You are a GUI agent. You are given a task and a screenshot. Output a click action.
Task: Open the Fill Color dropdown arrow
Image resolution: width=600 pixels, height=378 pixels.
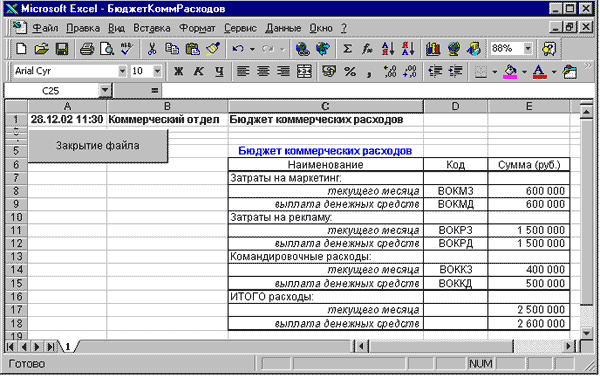(524, 72)
